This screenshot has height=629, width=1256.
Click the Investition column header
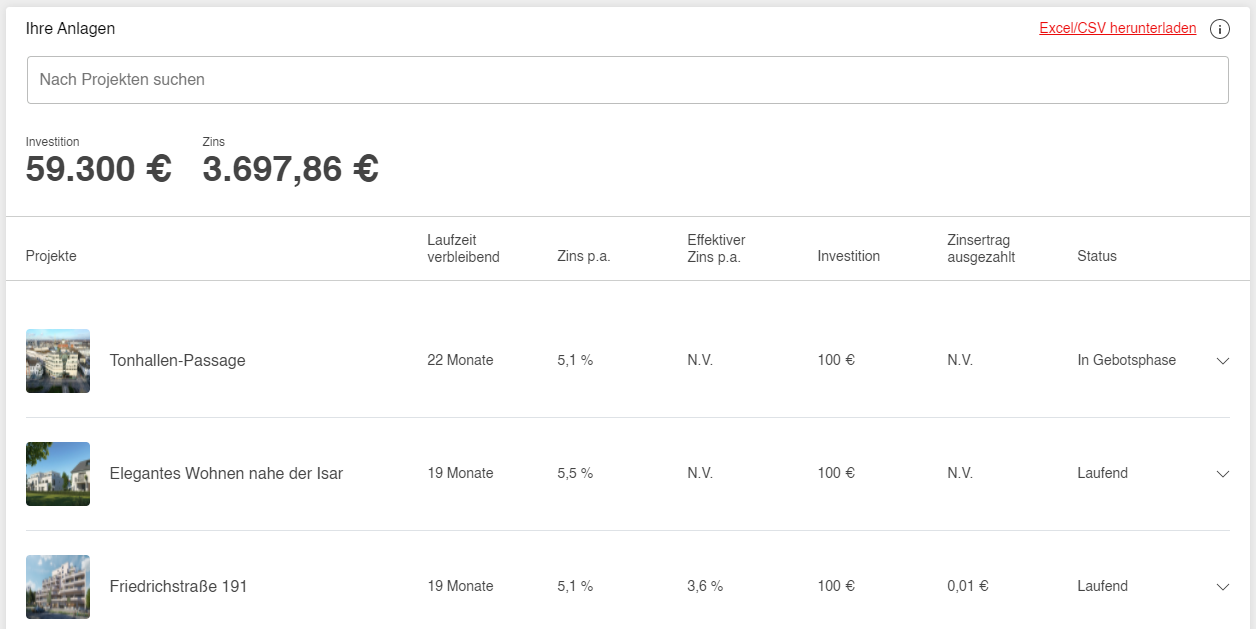pos(848,256)
